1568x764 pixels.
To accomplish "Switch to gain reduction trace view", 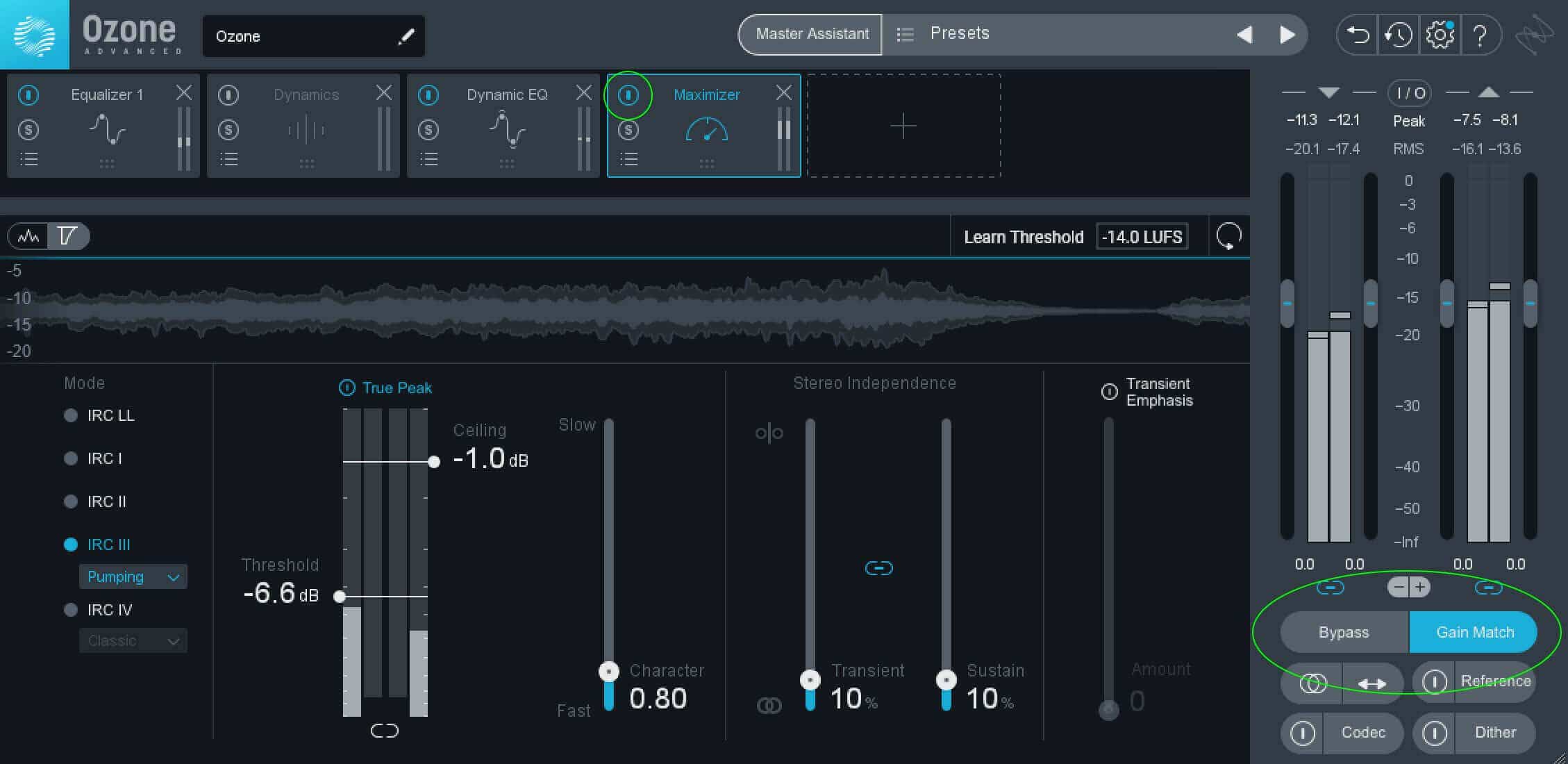I will pos(67,237).
